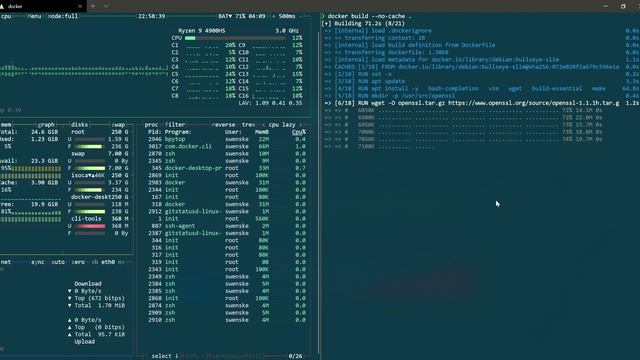
Task: Toggle net sync scaling
Action: [x=38, y=262]
